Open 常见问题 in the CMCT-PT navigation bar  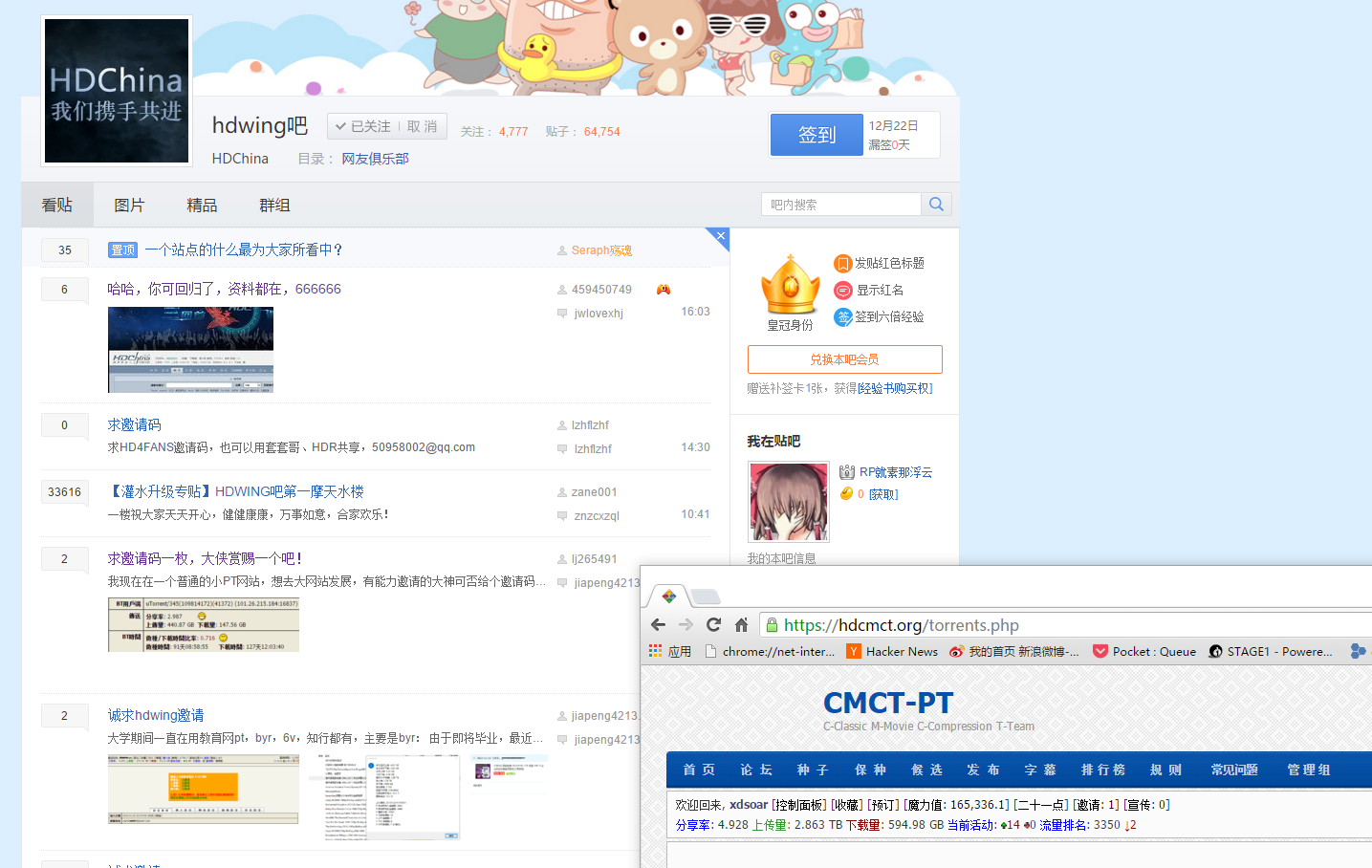click(1234, 770)
